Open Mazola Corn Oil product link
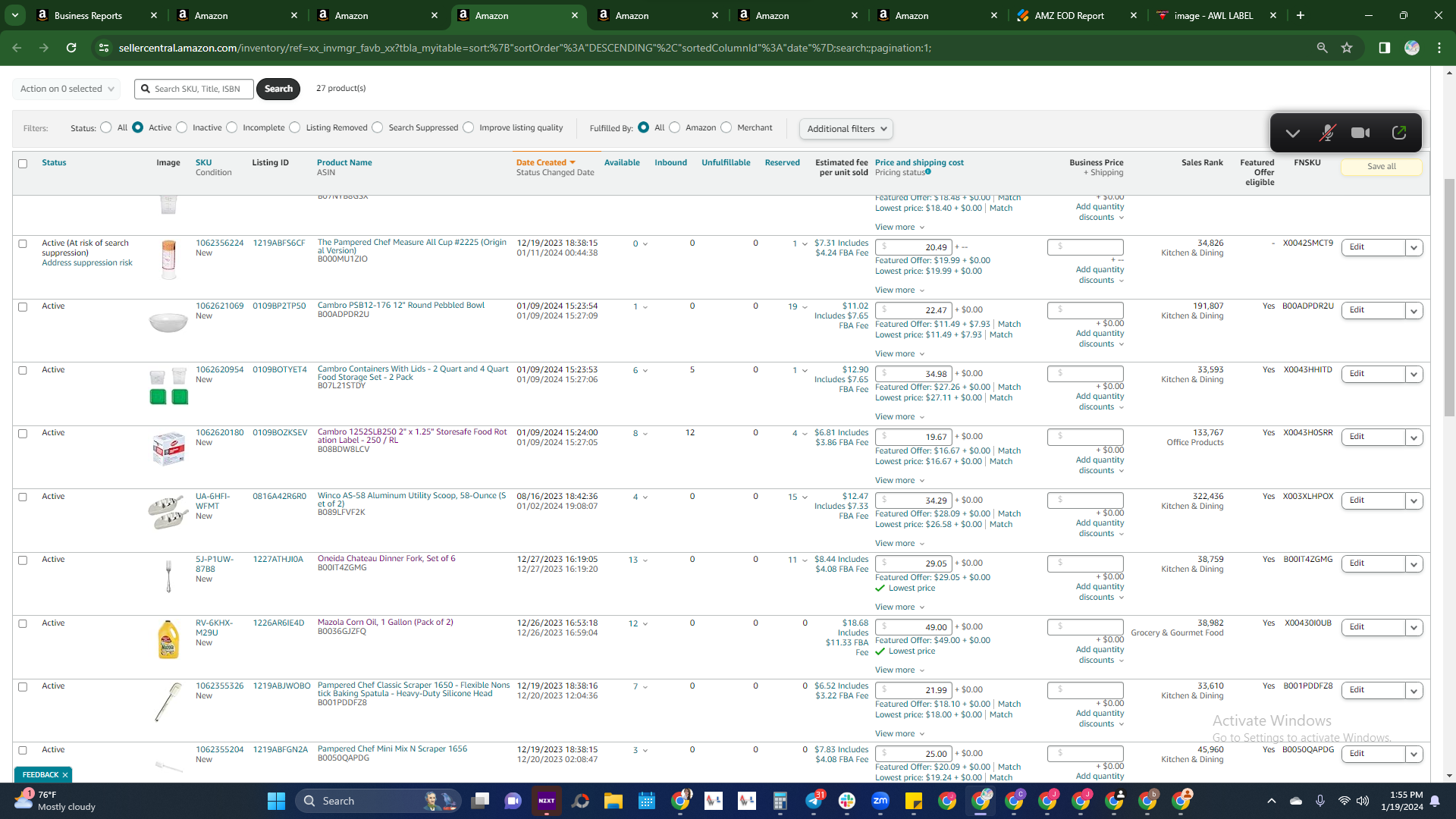The image size is (1456, 819). tap(385, 623)
